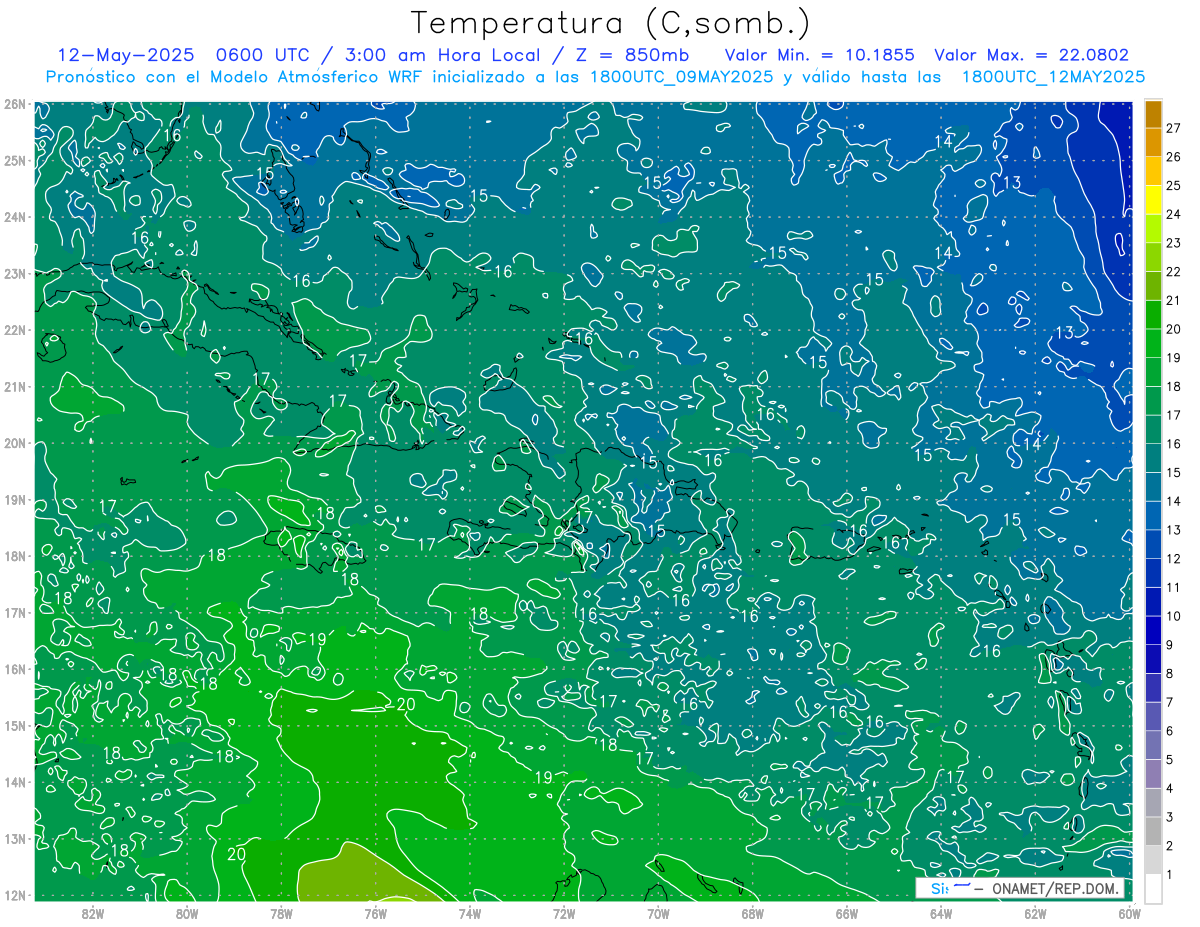The image size is (1200, 927).
Task: Click the 24 label on the color scale
Action: click(x=1173, y=215)
